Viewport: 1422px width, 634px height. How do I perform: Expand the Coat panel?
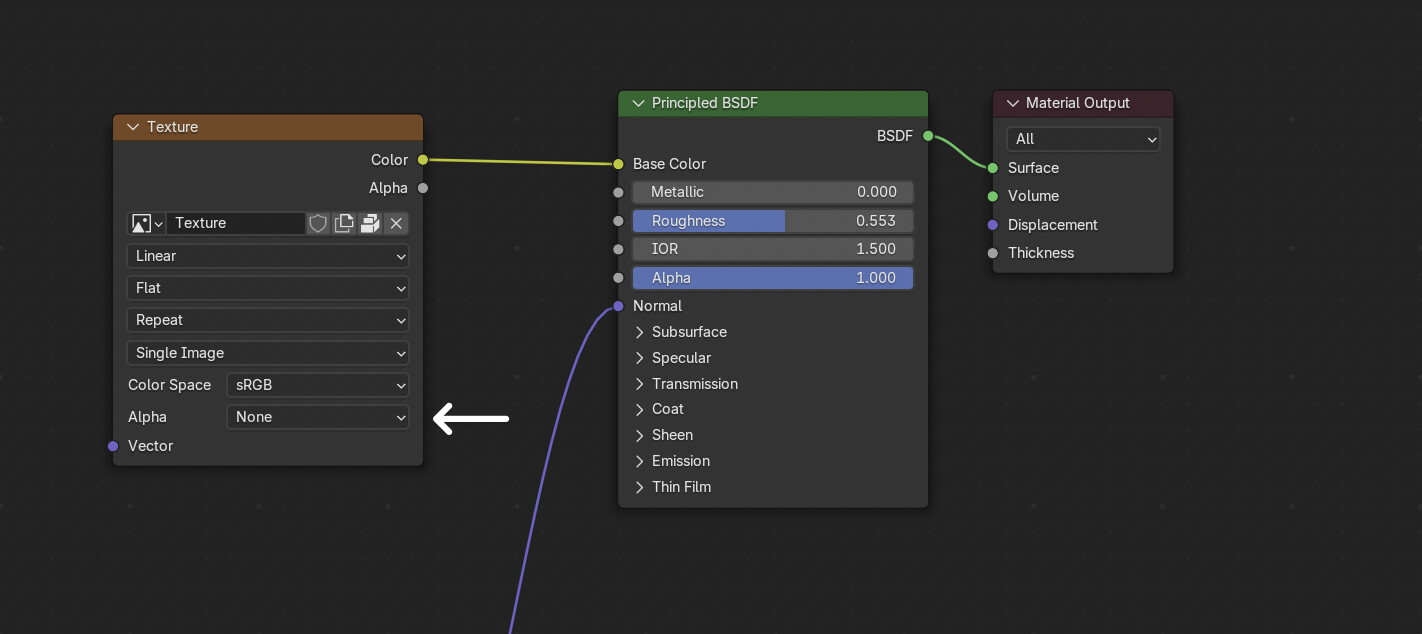point(640,409)
